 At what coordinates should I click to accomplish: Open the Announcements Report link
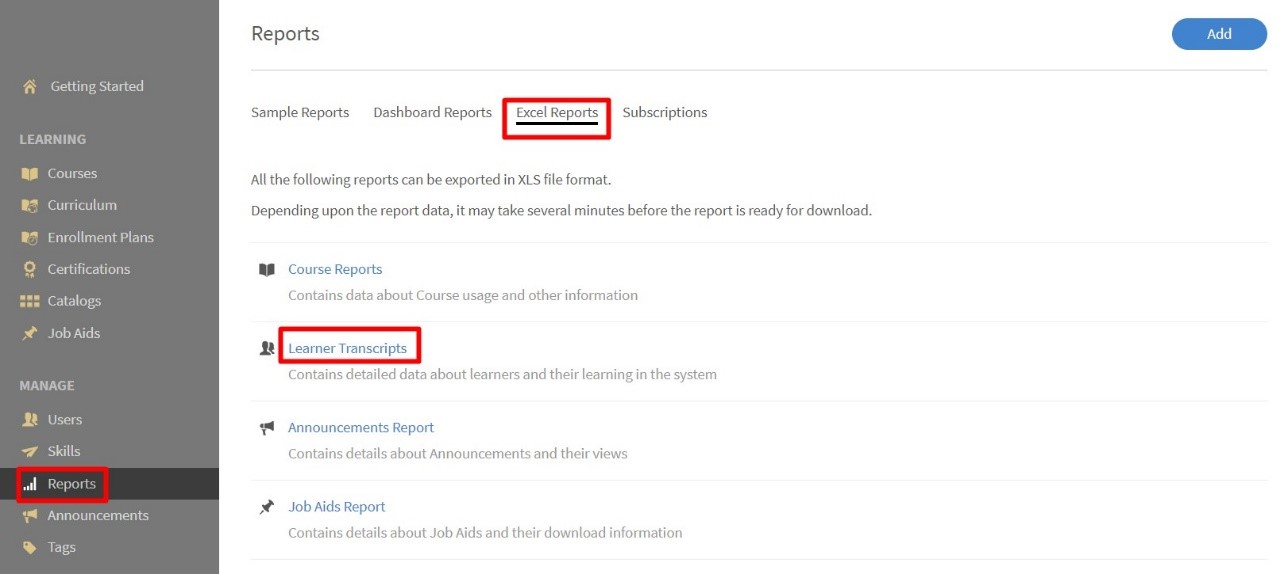[361, 428]
